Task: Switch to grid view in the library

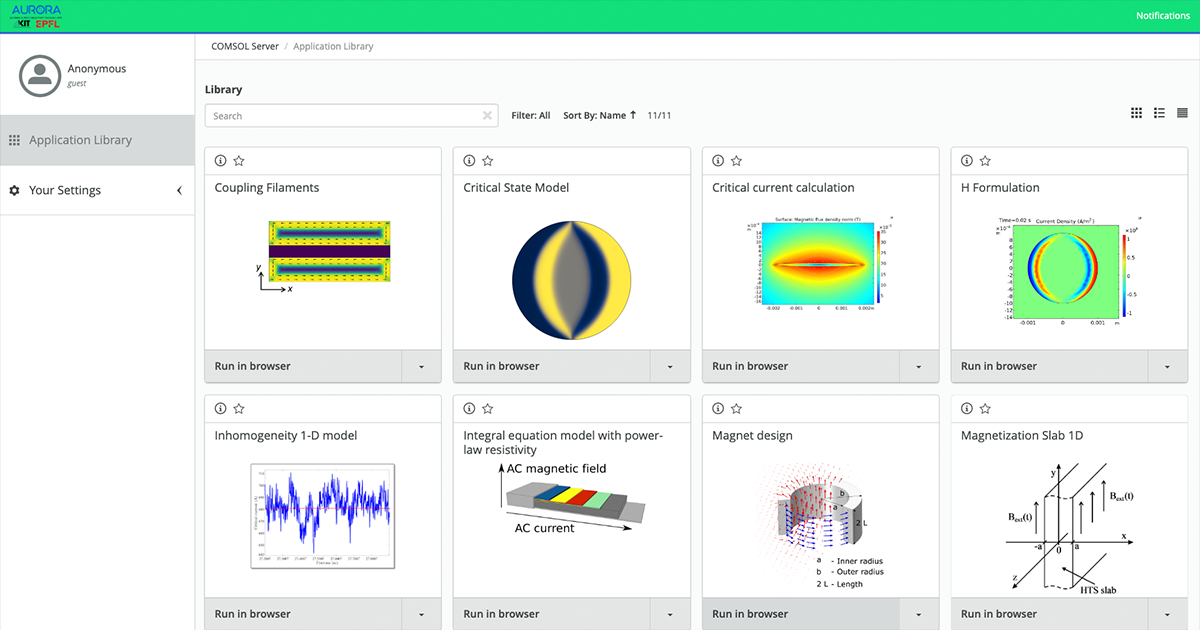Action: (x=1136, y=112)
